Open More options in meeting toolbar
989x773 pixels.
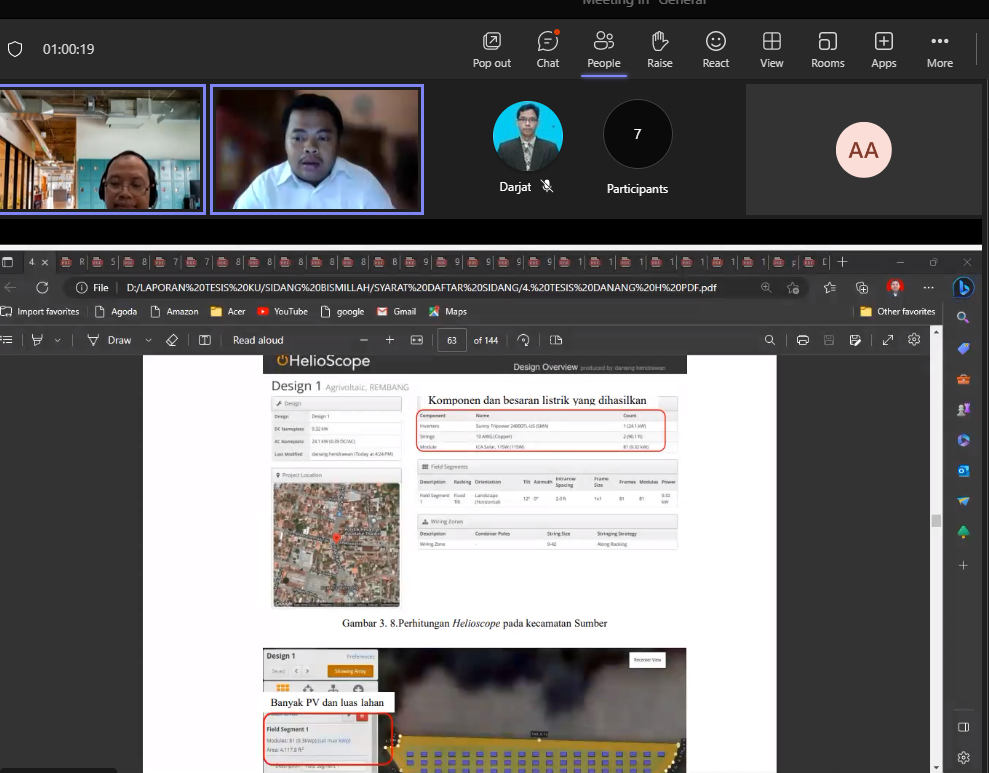[939, 49]
